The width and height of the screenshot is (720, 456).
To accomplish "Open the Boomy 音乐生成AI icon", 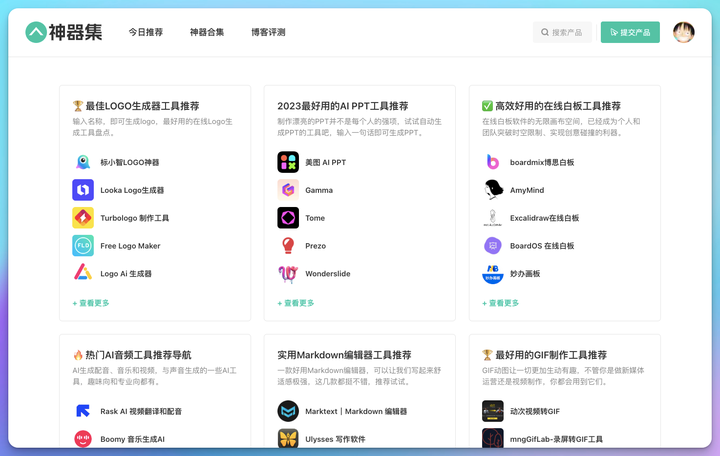I will click(83, 439).
